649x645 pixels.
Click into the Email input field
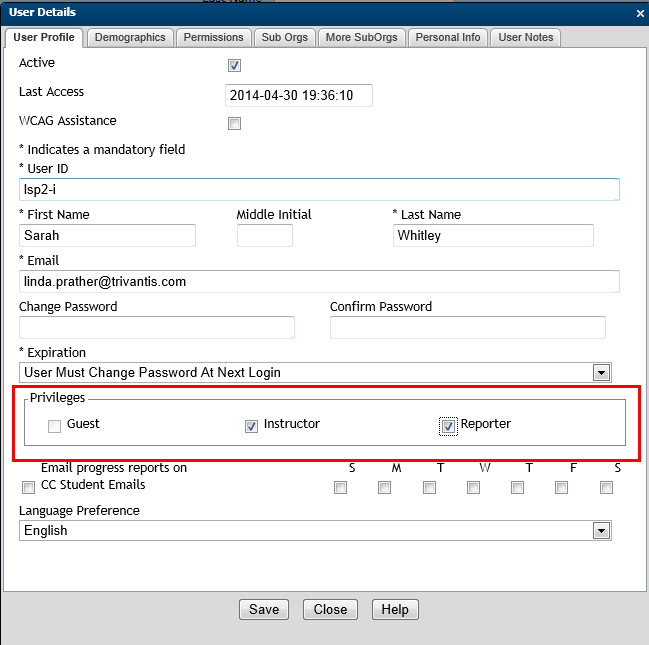pyautogui.click(x=319, y=282)
